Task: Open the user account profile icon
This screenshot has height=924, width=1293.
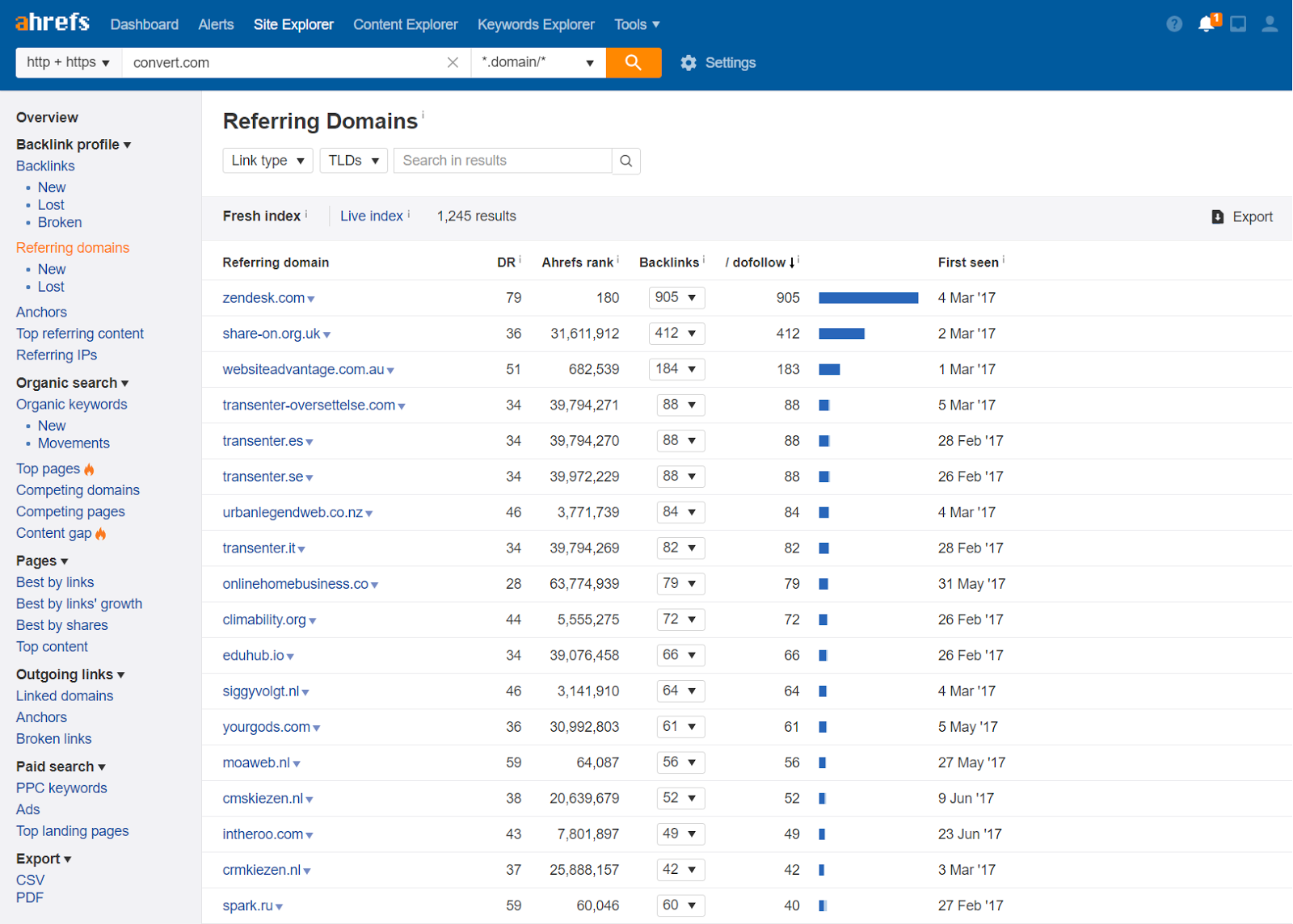Action: [x=1270, y=24]
